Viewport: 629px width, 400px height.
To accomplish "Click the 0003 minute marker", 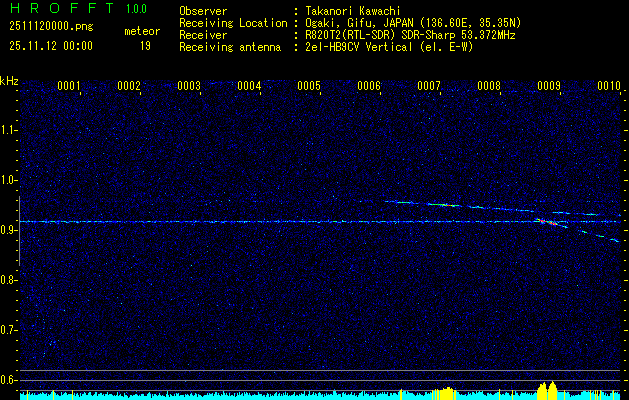I will [x=189, y=87].
